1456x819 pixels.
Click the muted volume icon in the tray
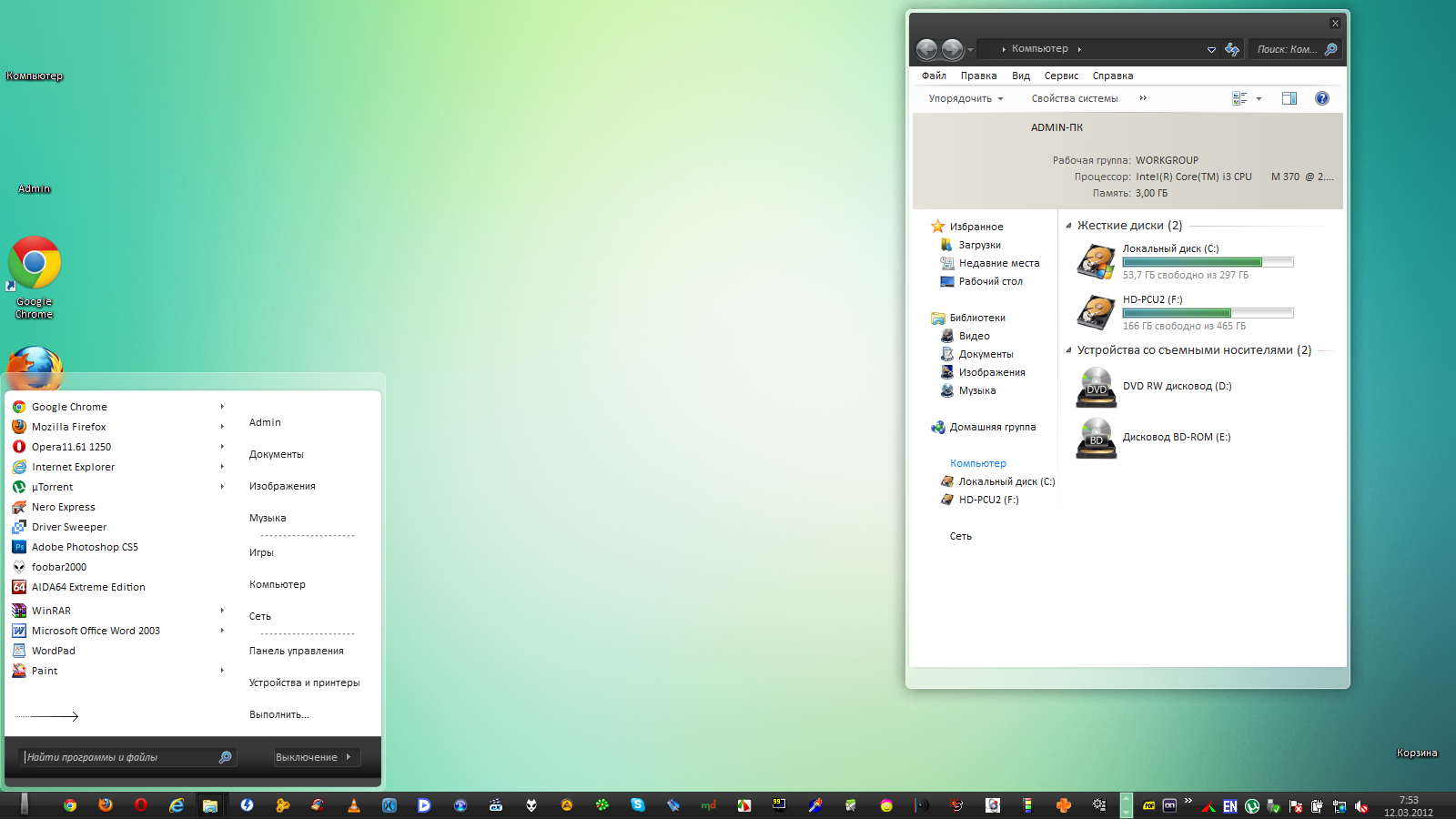tap(1361, 806)
